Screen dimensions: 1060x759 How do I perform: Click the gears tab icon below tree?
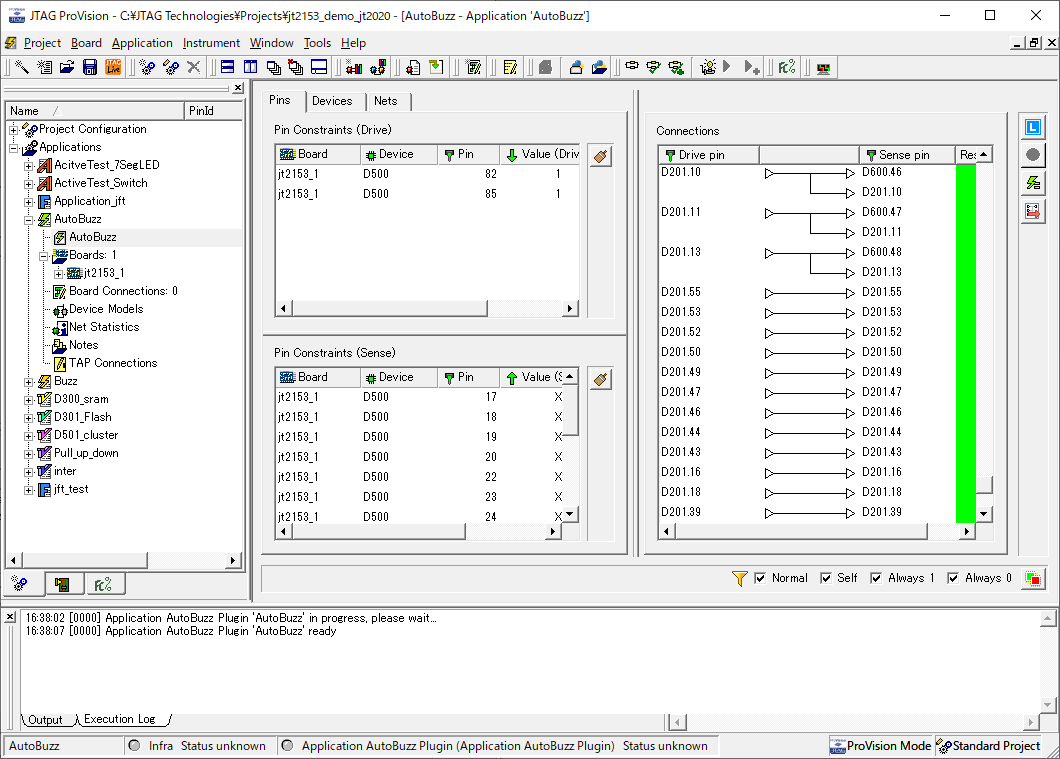click(20, 583)
